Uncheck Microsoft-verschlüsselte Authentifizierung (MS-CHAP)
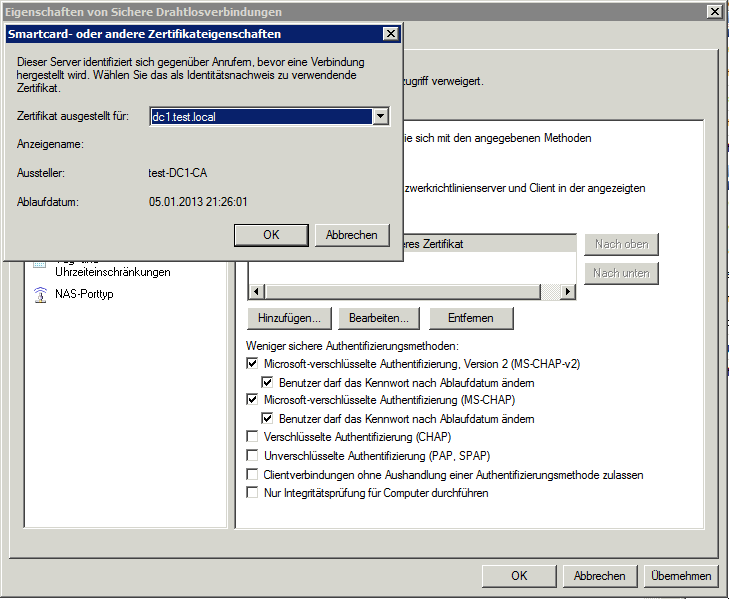Viewport: 729px width, 599px height. click(x=252, y=400)
